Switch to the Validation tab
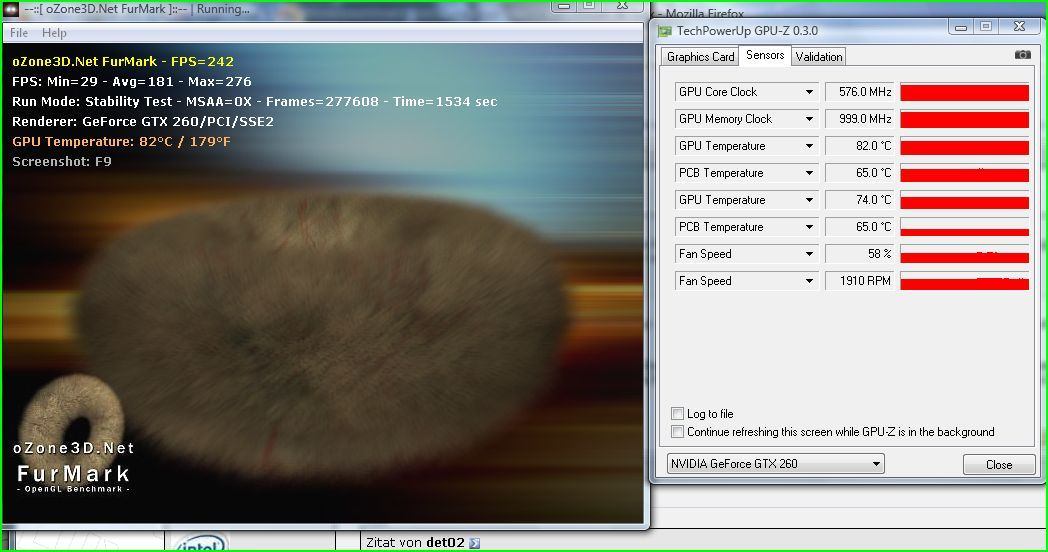Image resolution: width=1048 pixels, height=552 pixels. coord(819,57)
